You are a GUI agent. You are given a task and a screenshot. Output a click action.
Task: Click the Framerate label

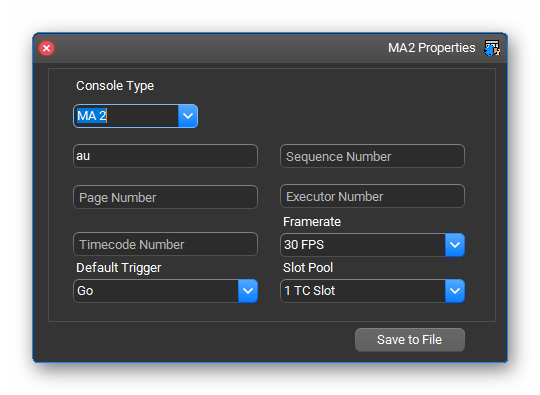312,222
